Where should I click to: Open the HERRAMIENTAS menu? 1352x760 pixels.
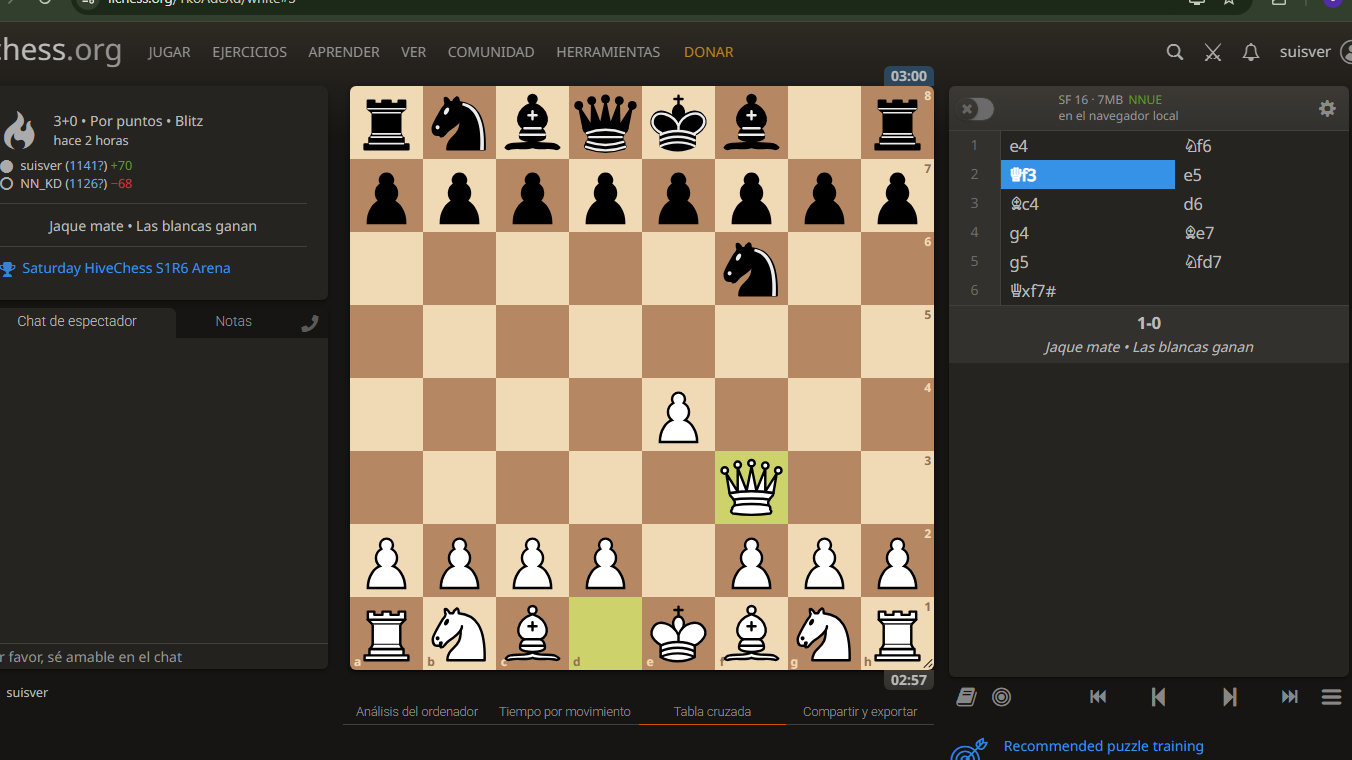click(x=608, y=52)
